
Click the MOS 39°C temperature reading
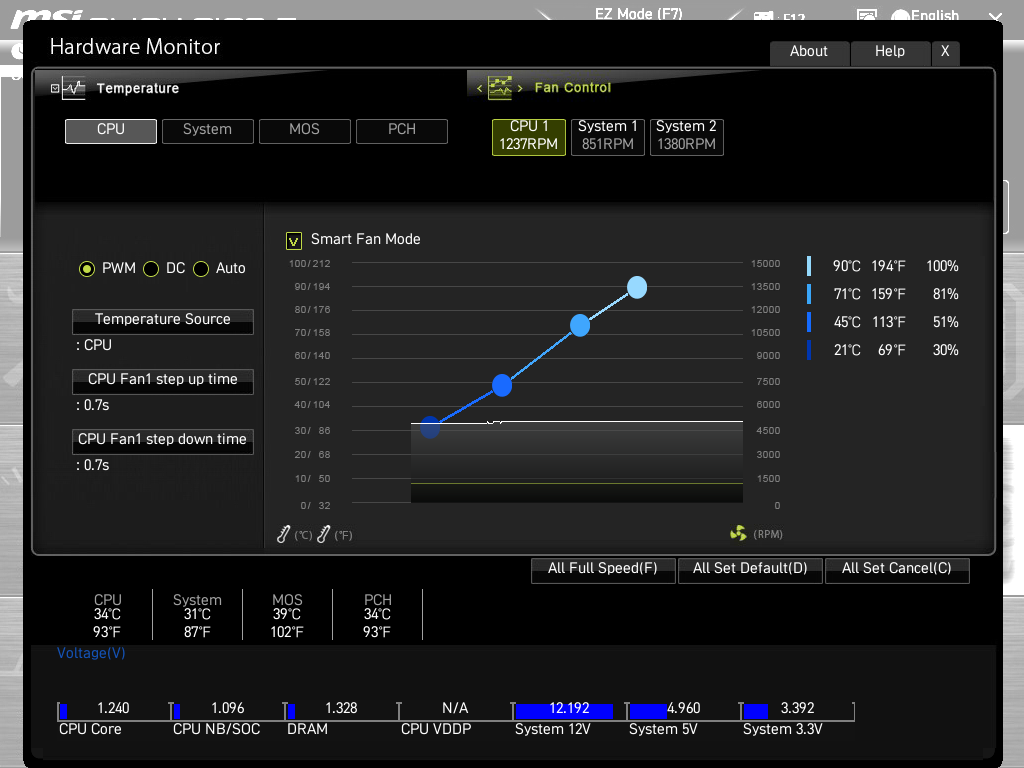[287, 615]
